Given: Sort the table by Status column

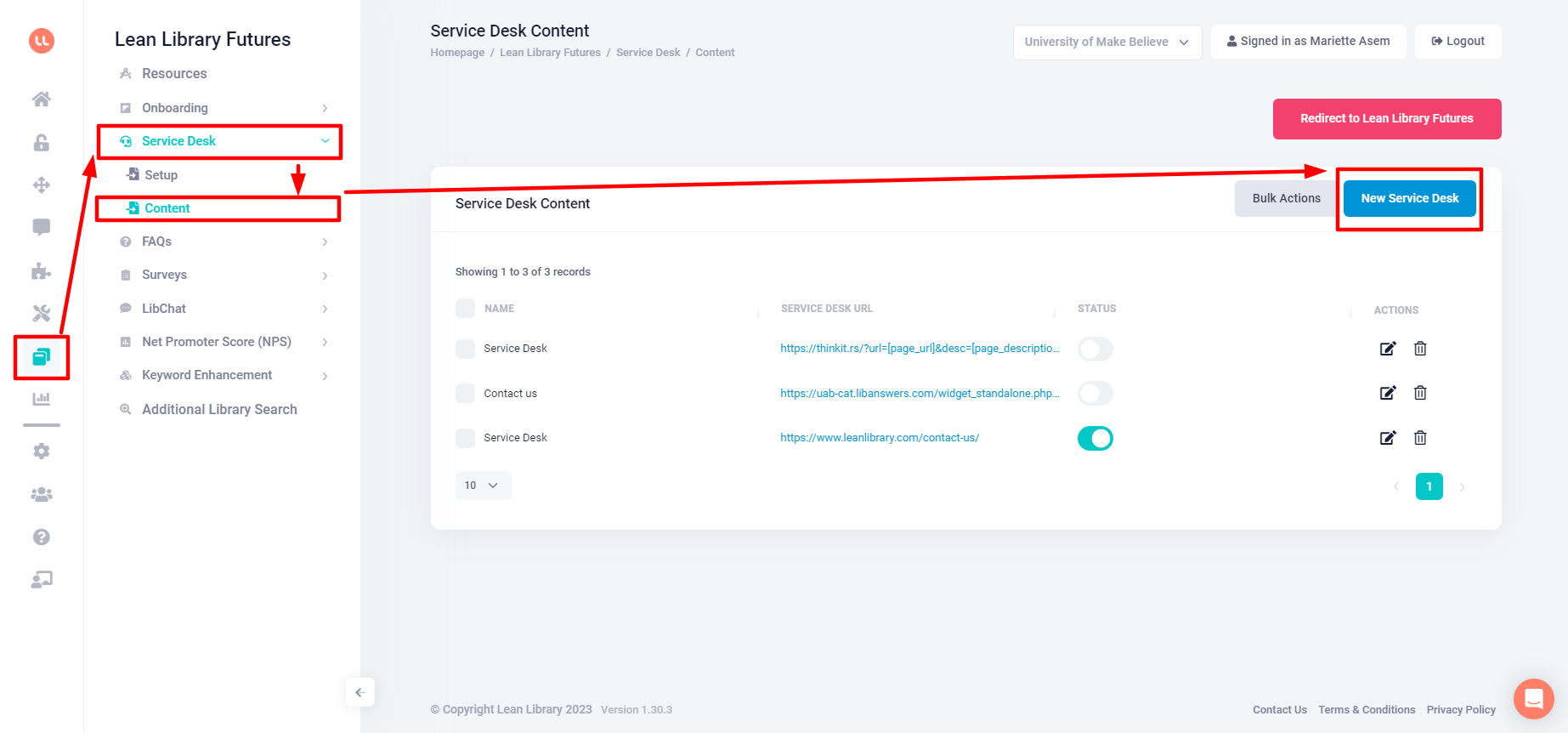Looking at the screenshot, I should [x=1351, y=313].
